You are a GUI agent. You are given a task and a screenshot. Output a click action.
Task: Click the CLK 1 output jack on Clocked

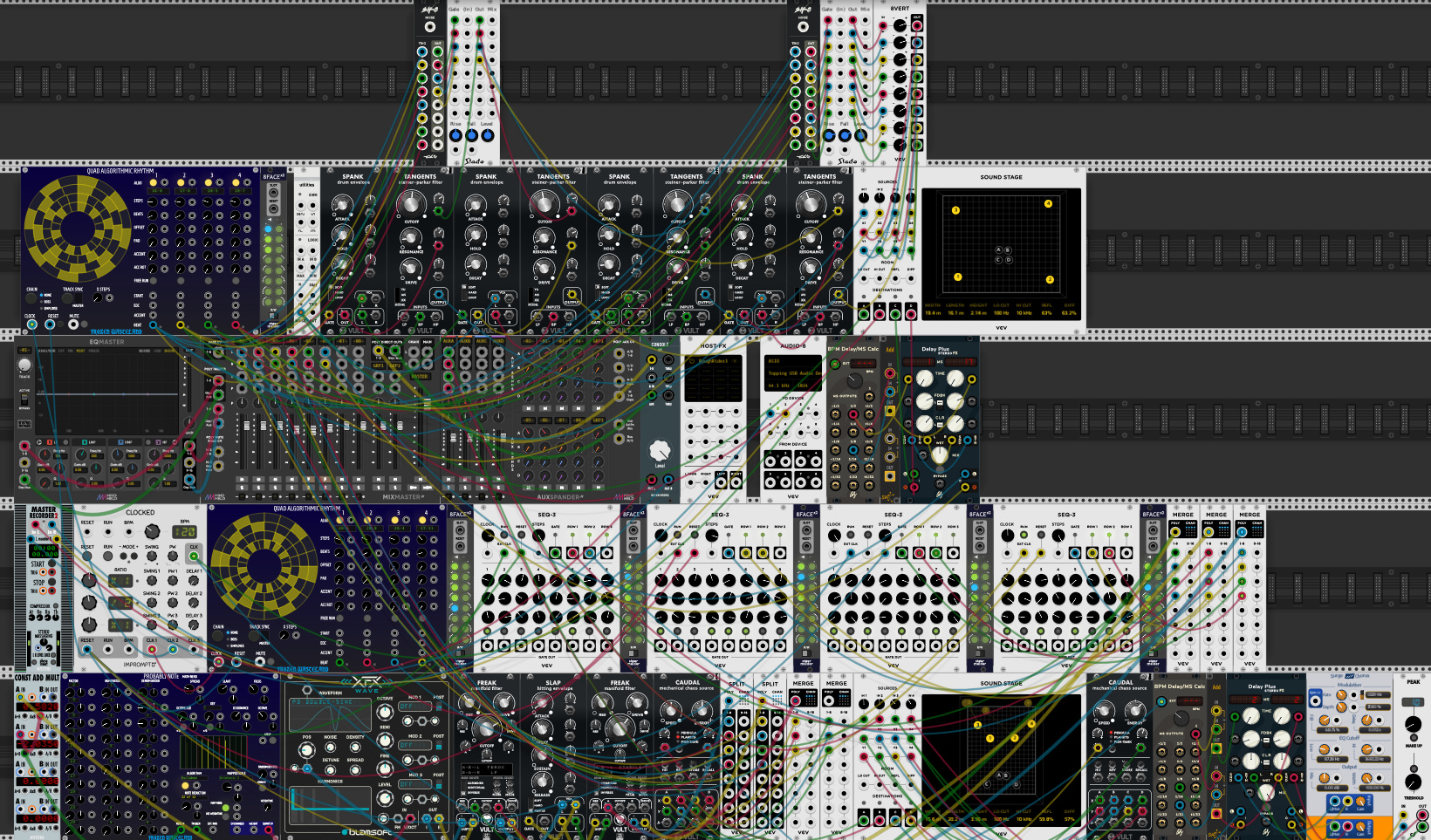pyautogui.click(x=152, y=649)
